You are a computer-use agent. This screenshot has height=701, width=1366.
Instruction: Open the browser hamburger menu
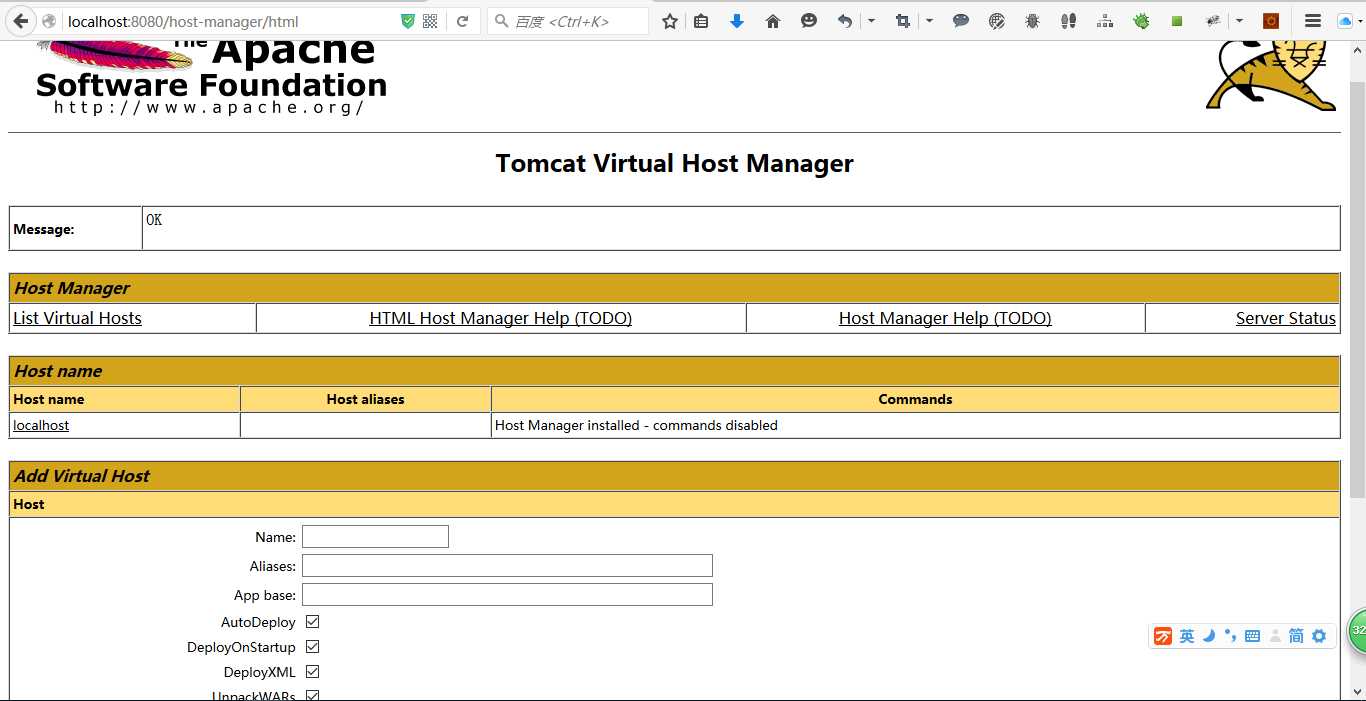[x=1313, y=21]
